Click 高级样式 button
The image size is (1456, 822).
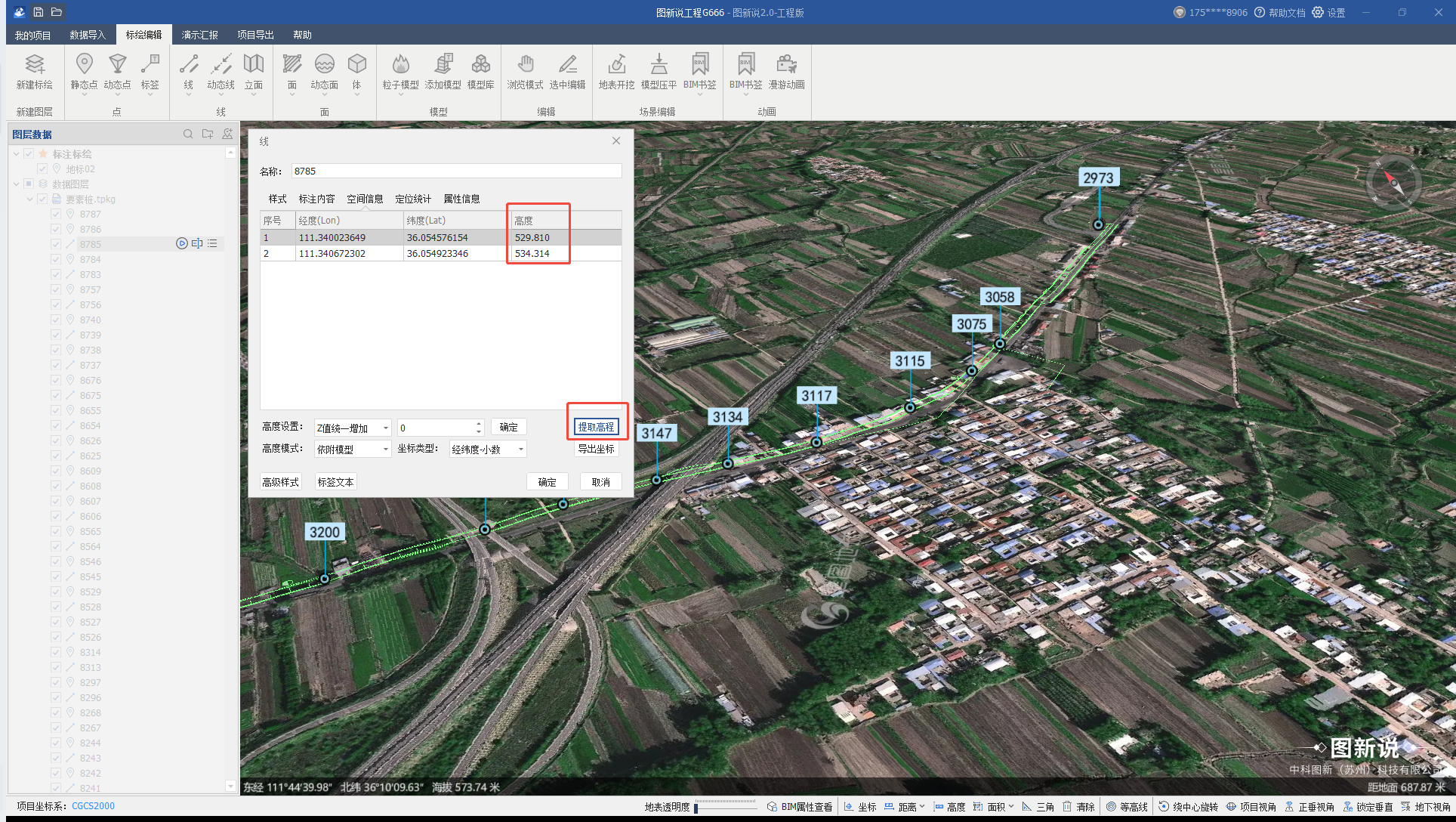[x=280, y=482]
